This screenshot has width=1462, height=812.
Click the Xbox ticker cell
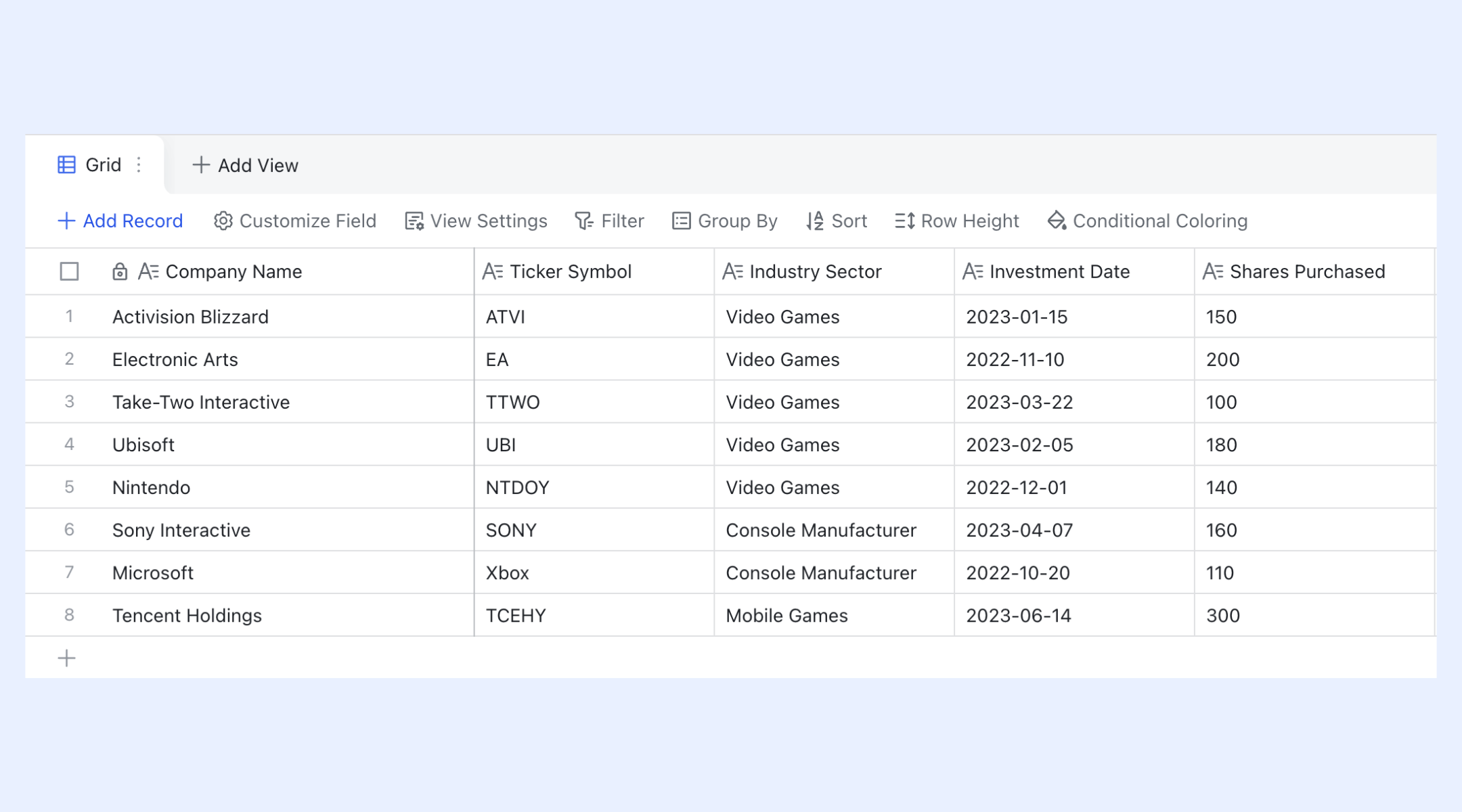(x=594, y=572)
